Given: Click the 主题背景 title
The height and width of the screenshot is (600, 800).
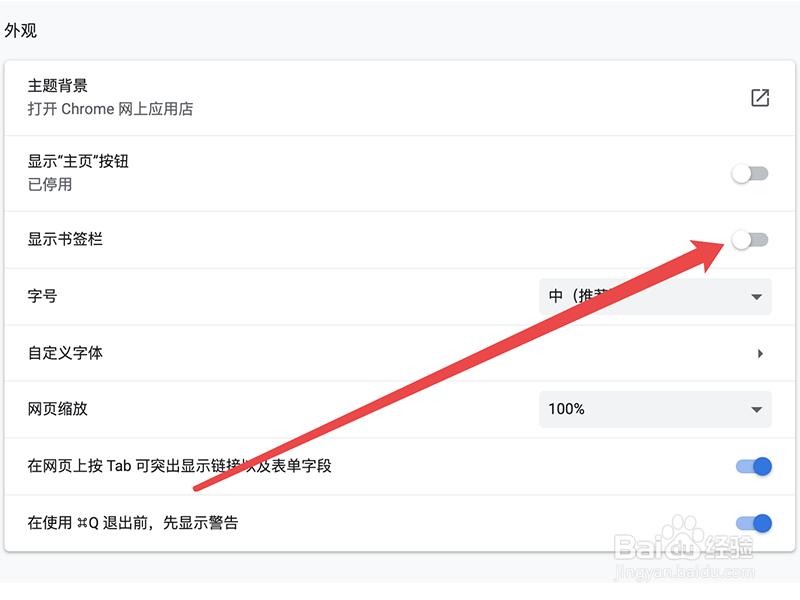Looking at the screenshot, I should click(58, 86).
